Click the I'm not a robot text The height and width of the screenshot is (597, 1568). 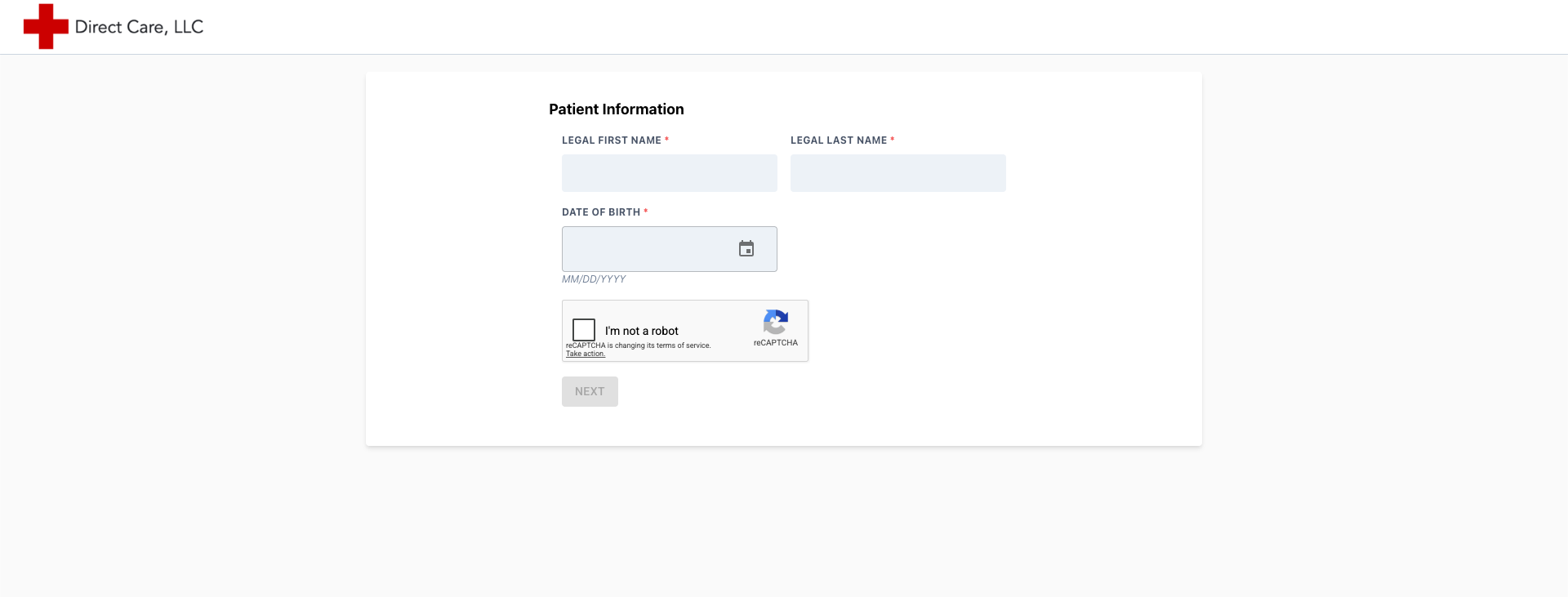pos(642,331)
